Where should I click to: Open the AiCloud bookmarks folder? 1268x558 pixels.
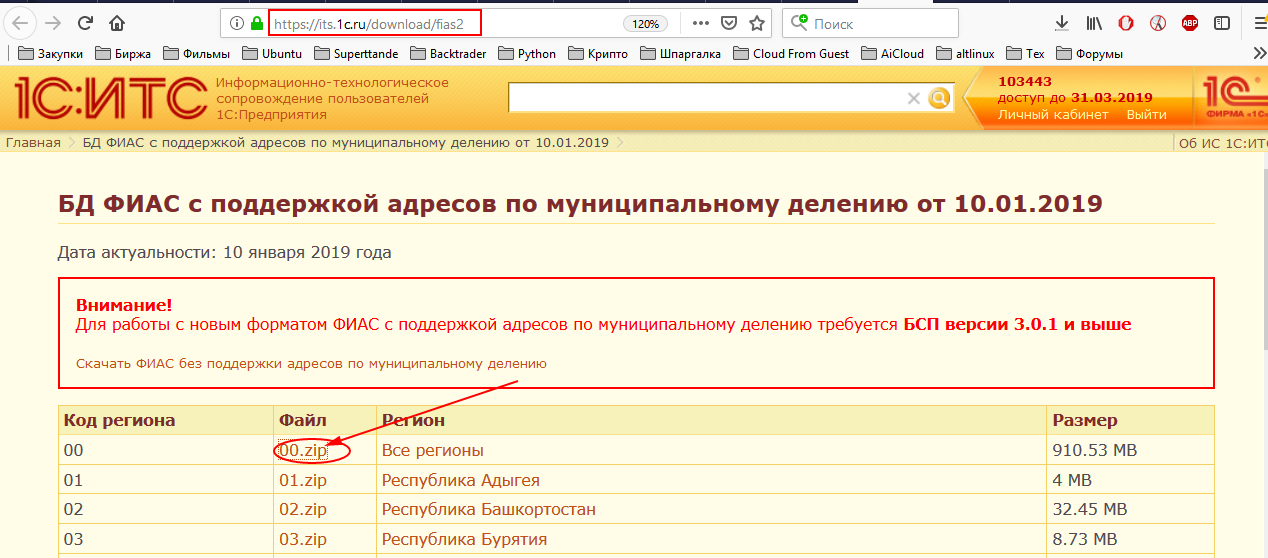click(891, 54)
